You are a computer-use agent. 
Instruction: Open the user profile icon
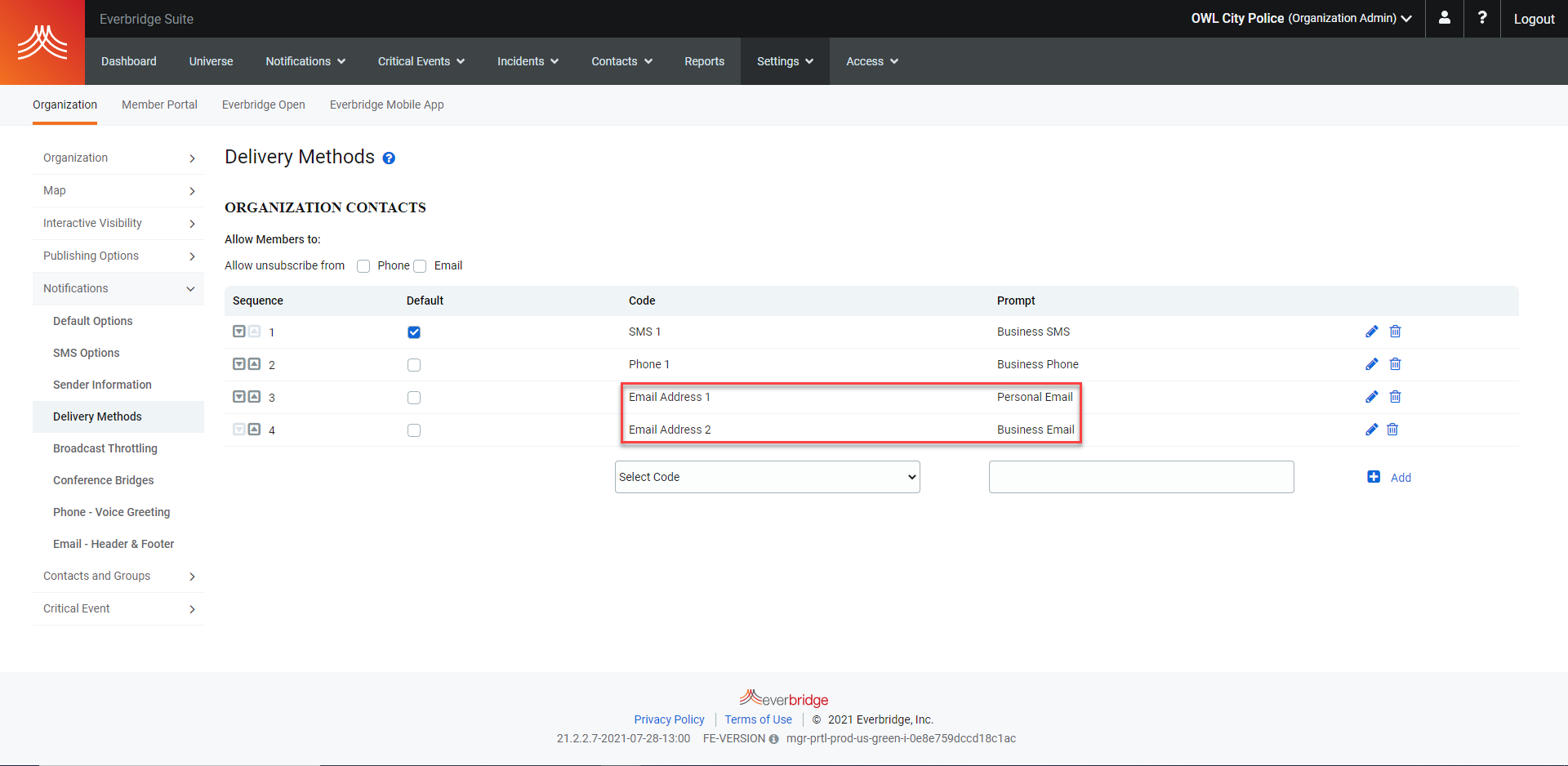1444,18
